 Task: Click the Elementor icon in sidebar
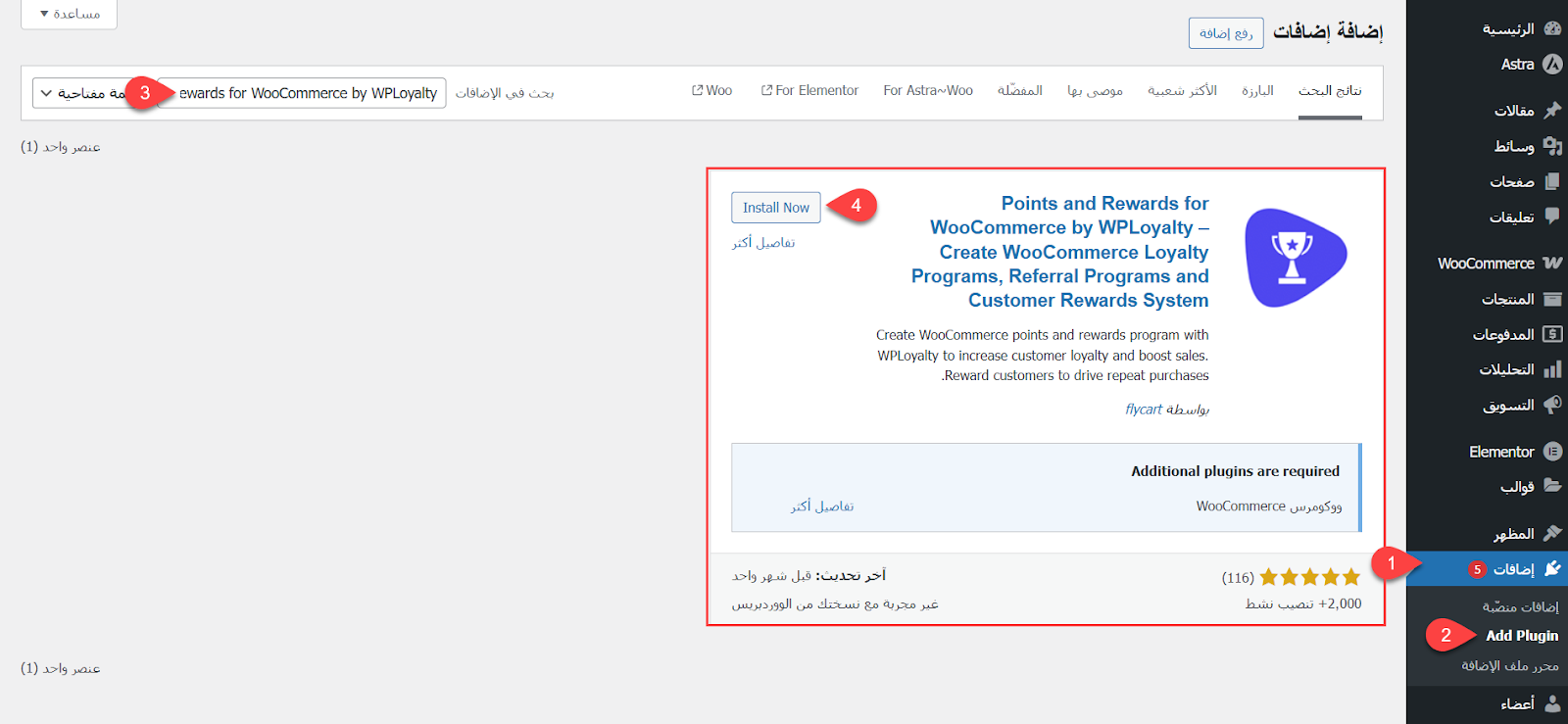click(1552, 452)
